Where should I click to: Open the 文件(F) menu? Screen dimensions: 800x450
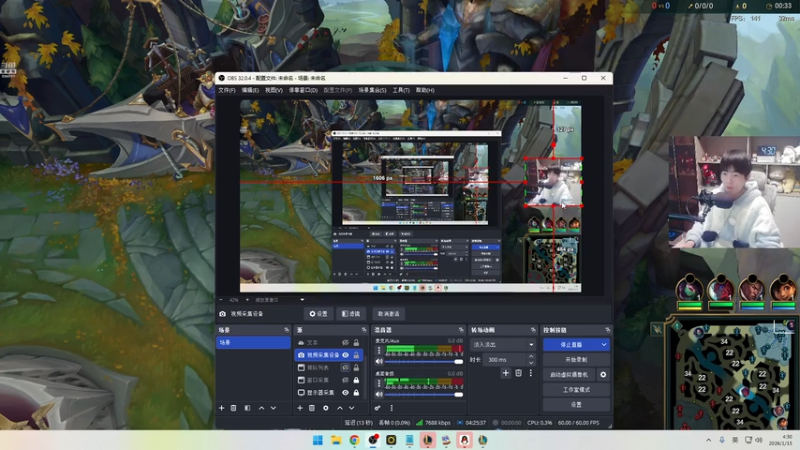click(227, 90)
